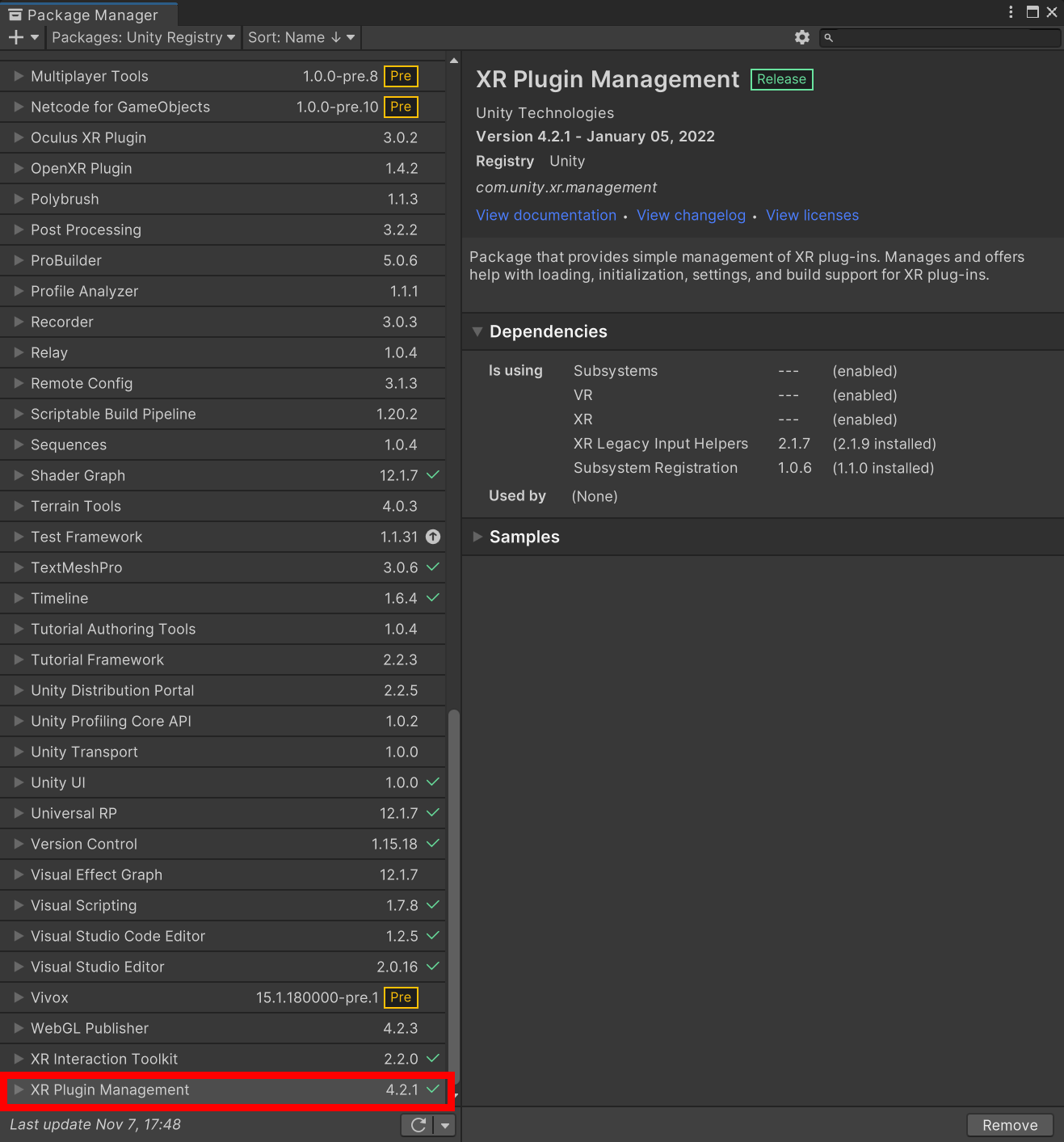Click the Package Manager tab icon
This screenshot has height=1142, width=1064.
(15, 15)
